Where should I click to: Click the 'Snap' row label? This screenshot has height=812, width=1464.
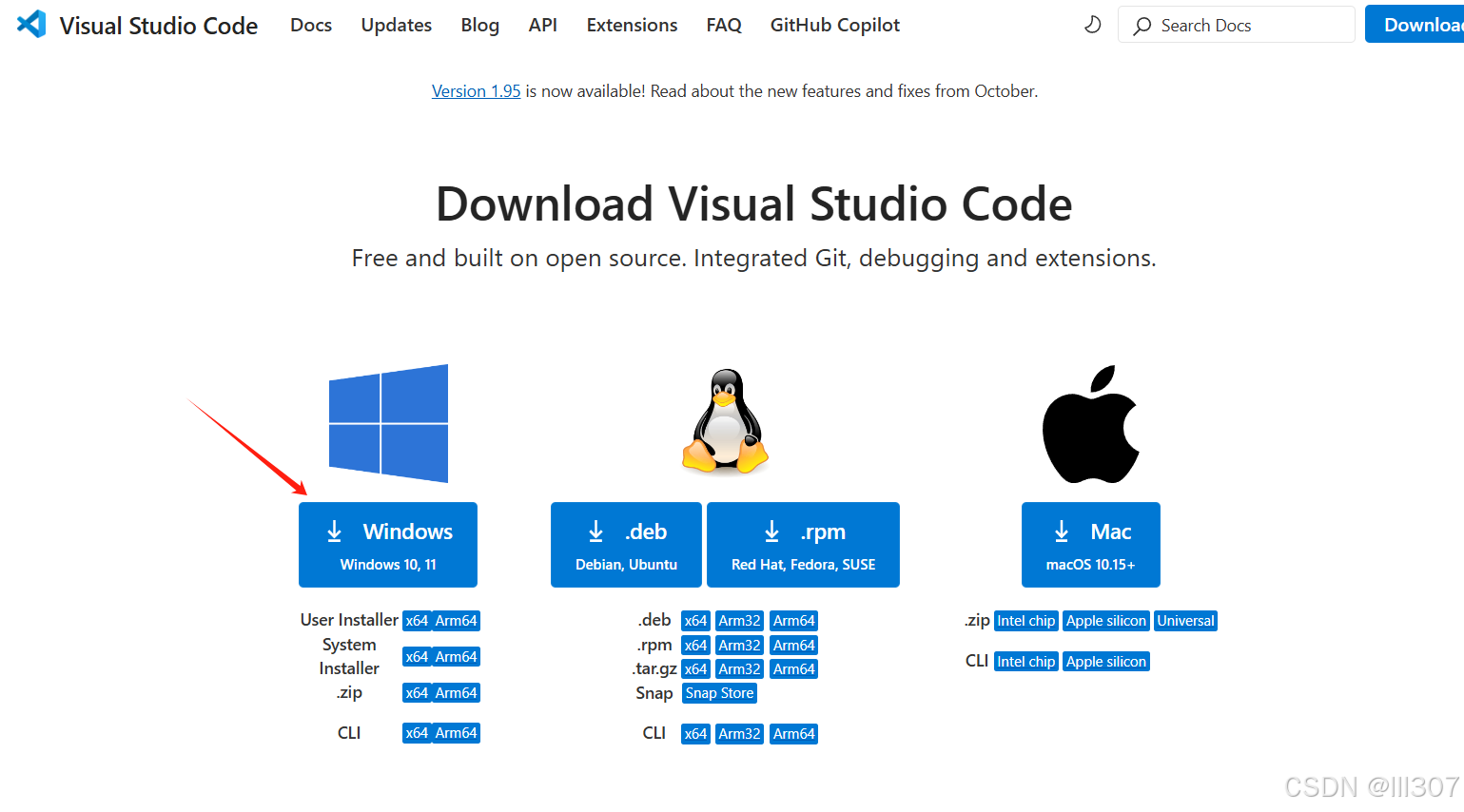pyautogui.click(x=654, y=693)
